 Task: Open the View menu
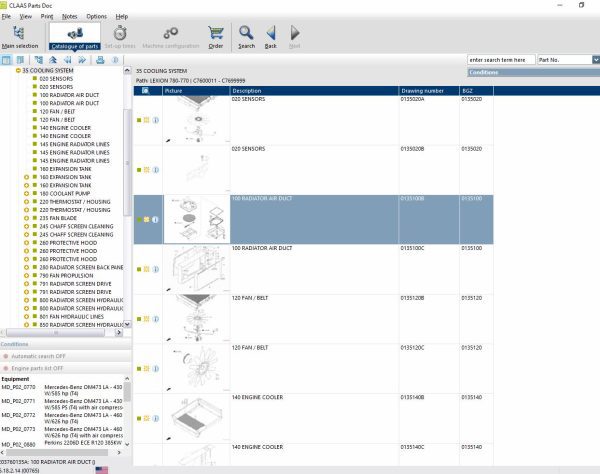[26, 16]
